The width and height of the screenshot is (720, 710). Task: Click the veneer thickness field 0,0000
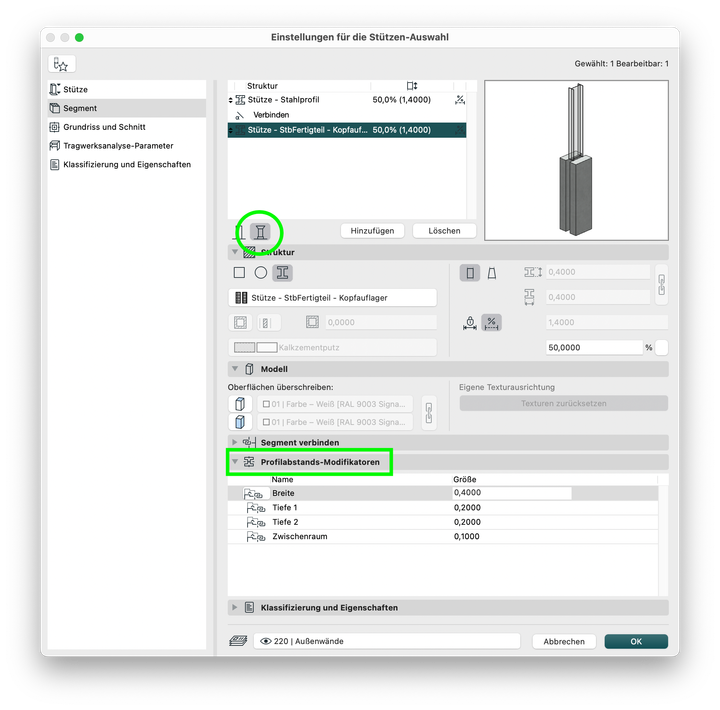381,322
